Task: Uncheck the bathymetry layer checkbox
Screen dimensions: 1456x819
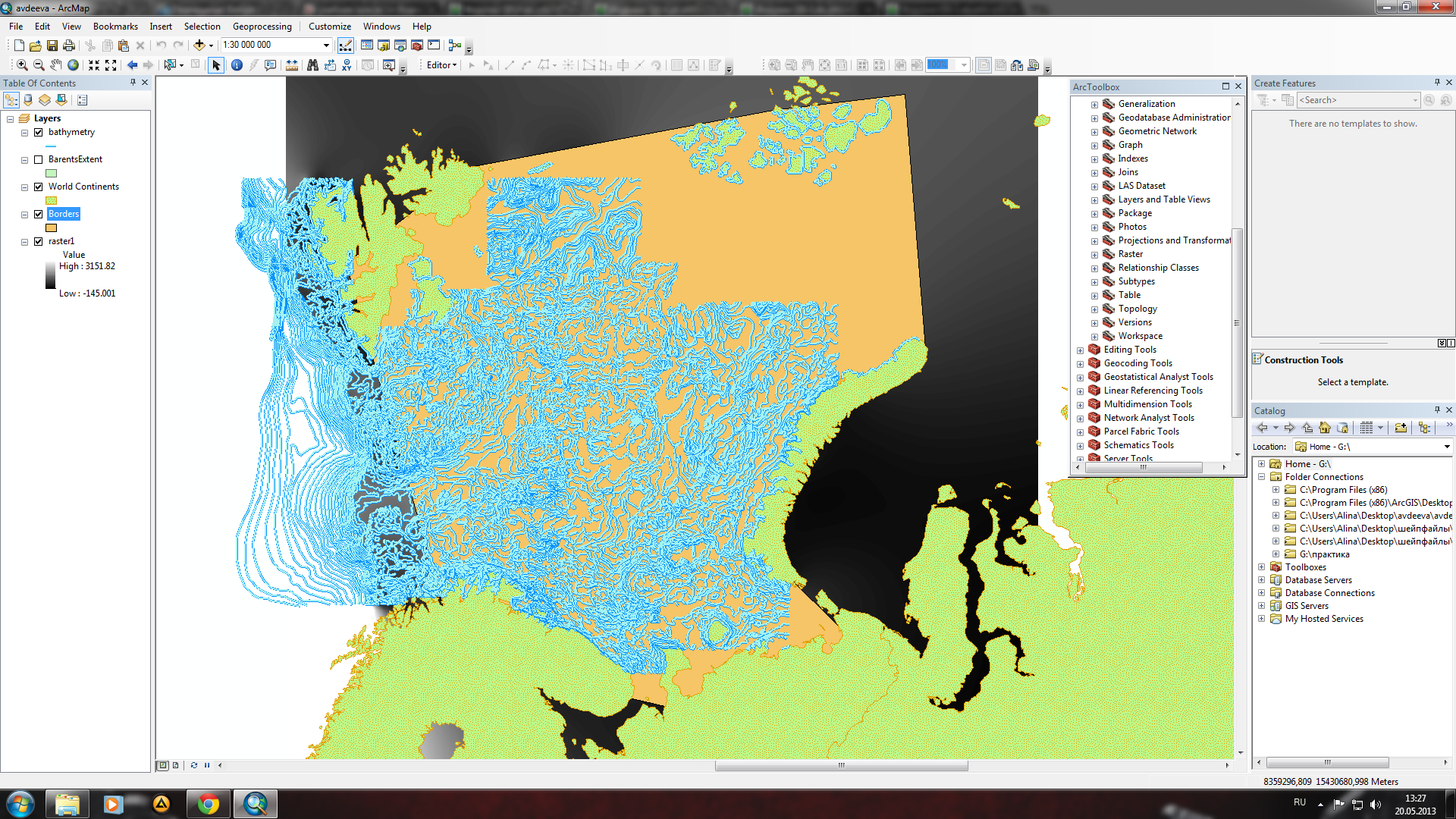Action: pyautogui.click(x=39, y=132)
